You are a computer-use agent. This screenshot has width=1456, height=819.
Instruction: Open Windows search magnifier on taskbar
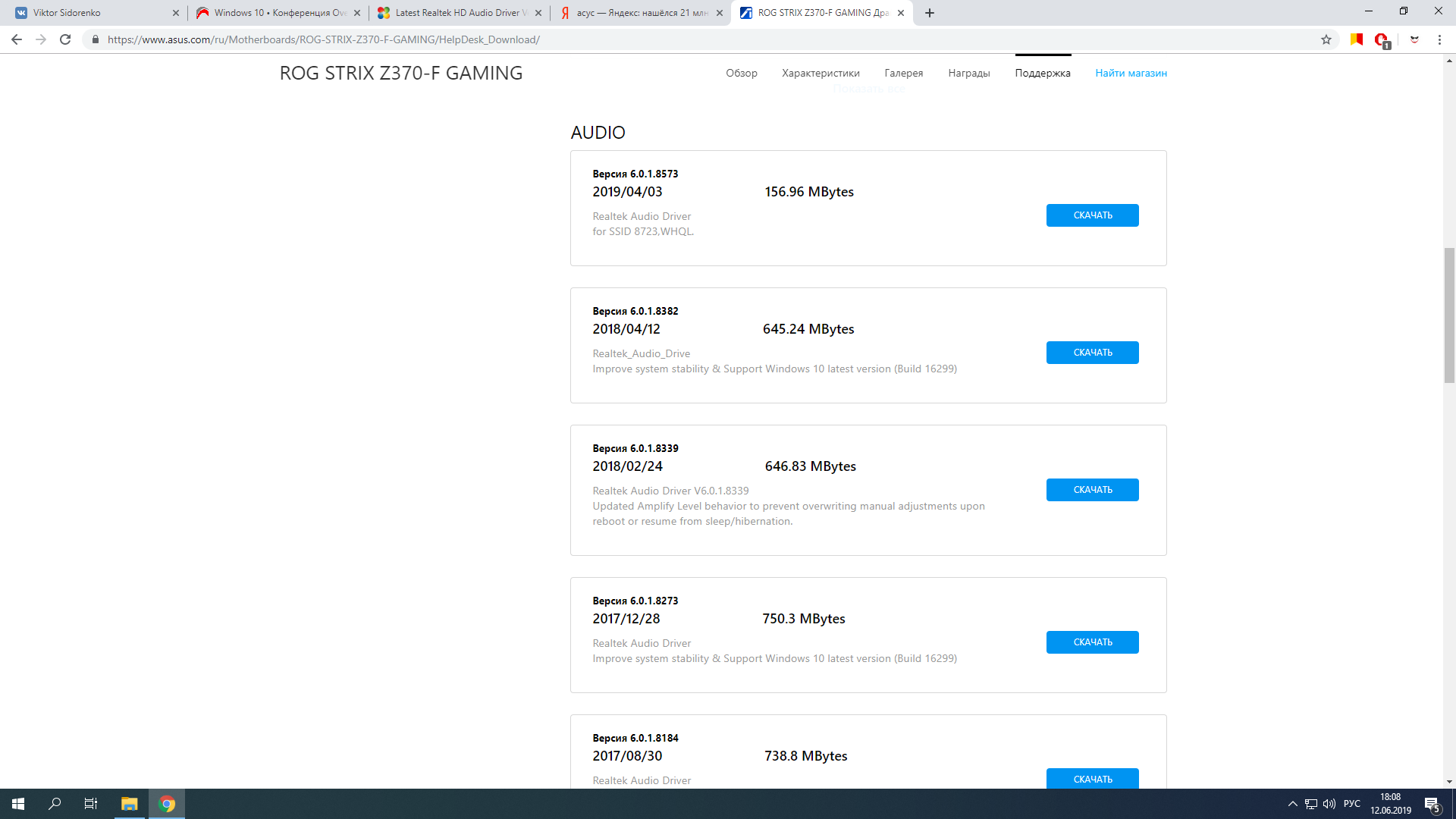pos(55,804)
